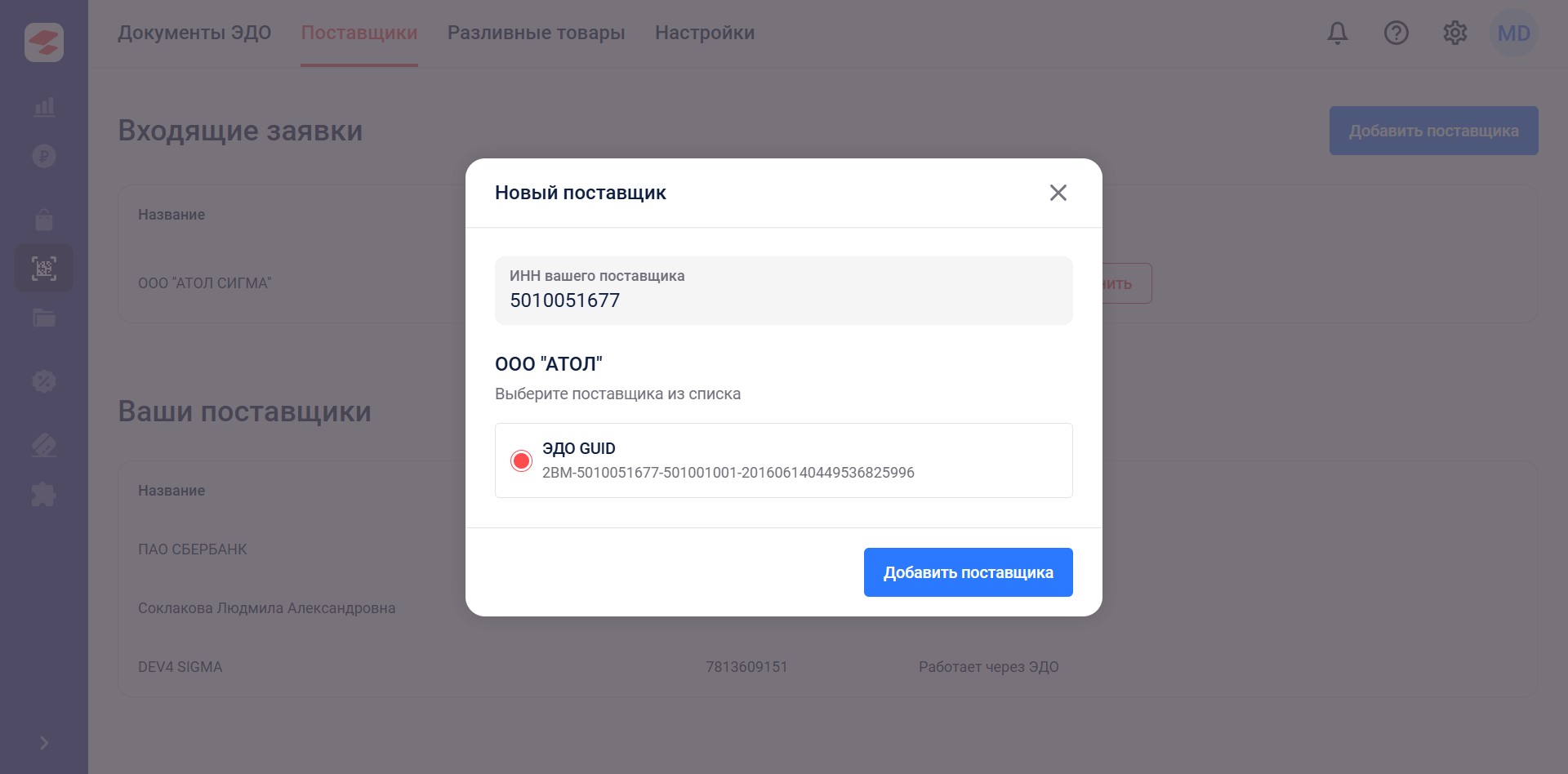The height and width of the screenshot is (774, 1568).
Task: Expand the sidebar with the chevron arrow
Action: point(44,743)
